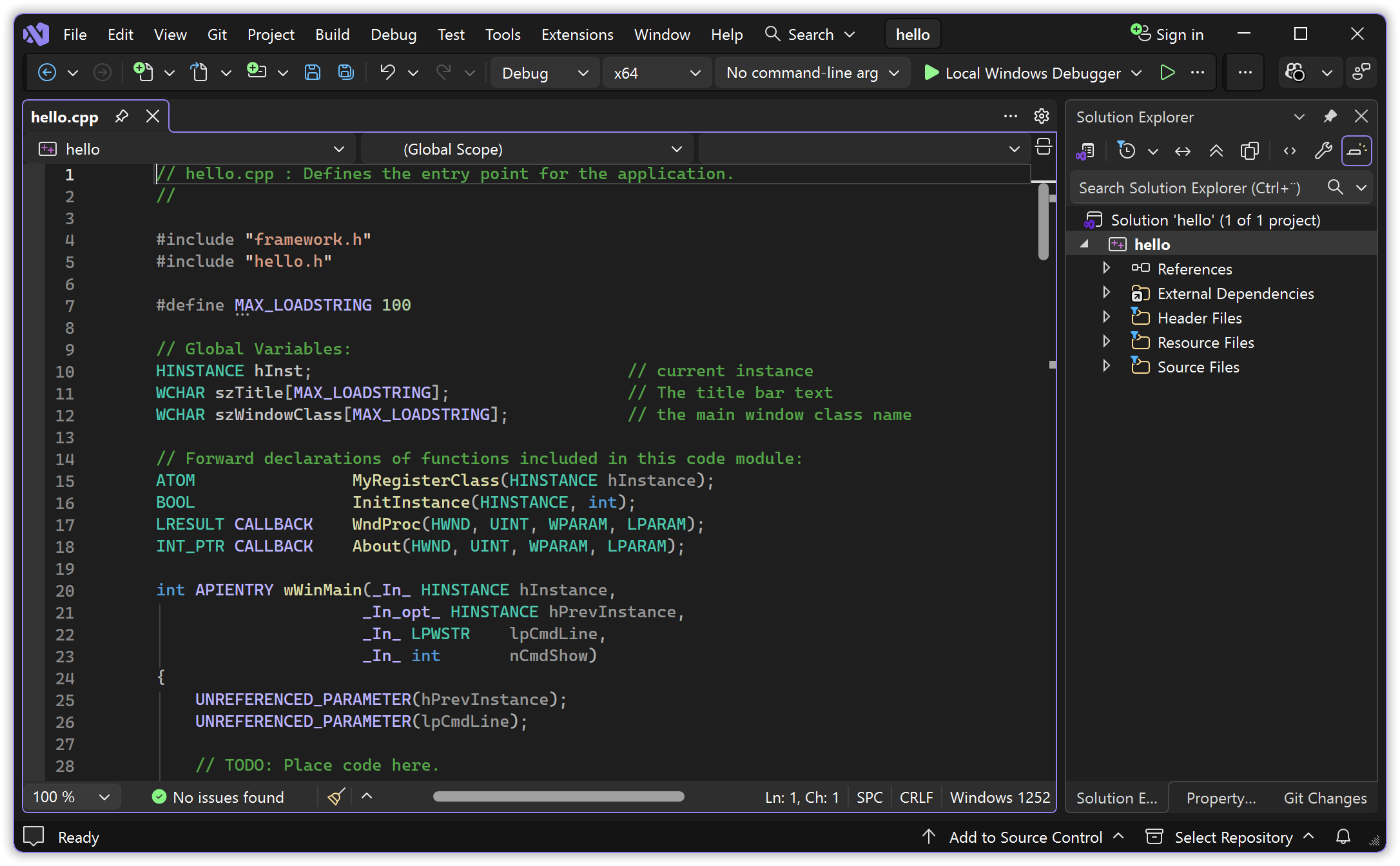The image size is (1400, 866).
Task: Switch to the Git Changes tab
Action: pyautogui.click(x=1325, y=798)
